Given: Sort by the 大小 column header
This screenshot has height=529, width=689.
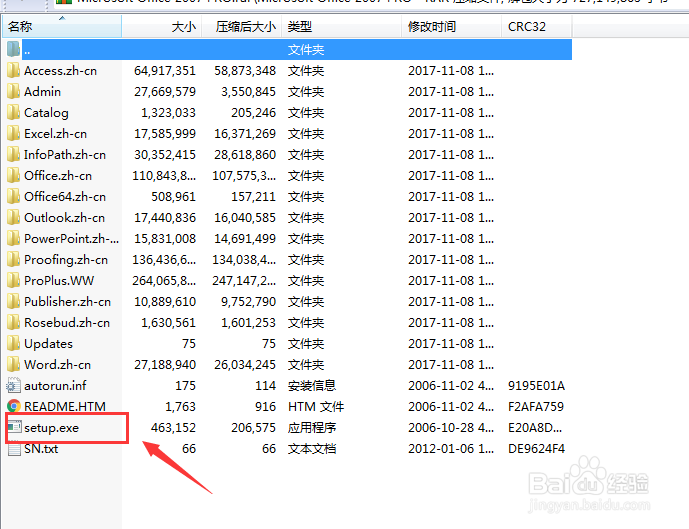Looking at the screenshot, I should point(162,27).
